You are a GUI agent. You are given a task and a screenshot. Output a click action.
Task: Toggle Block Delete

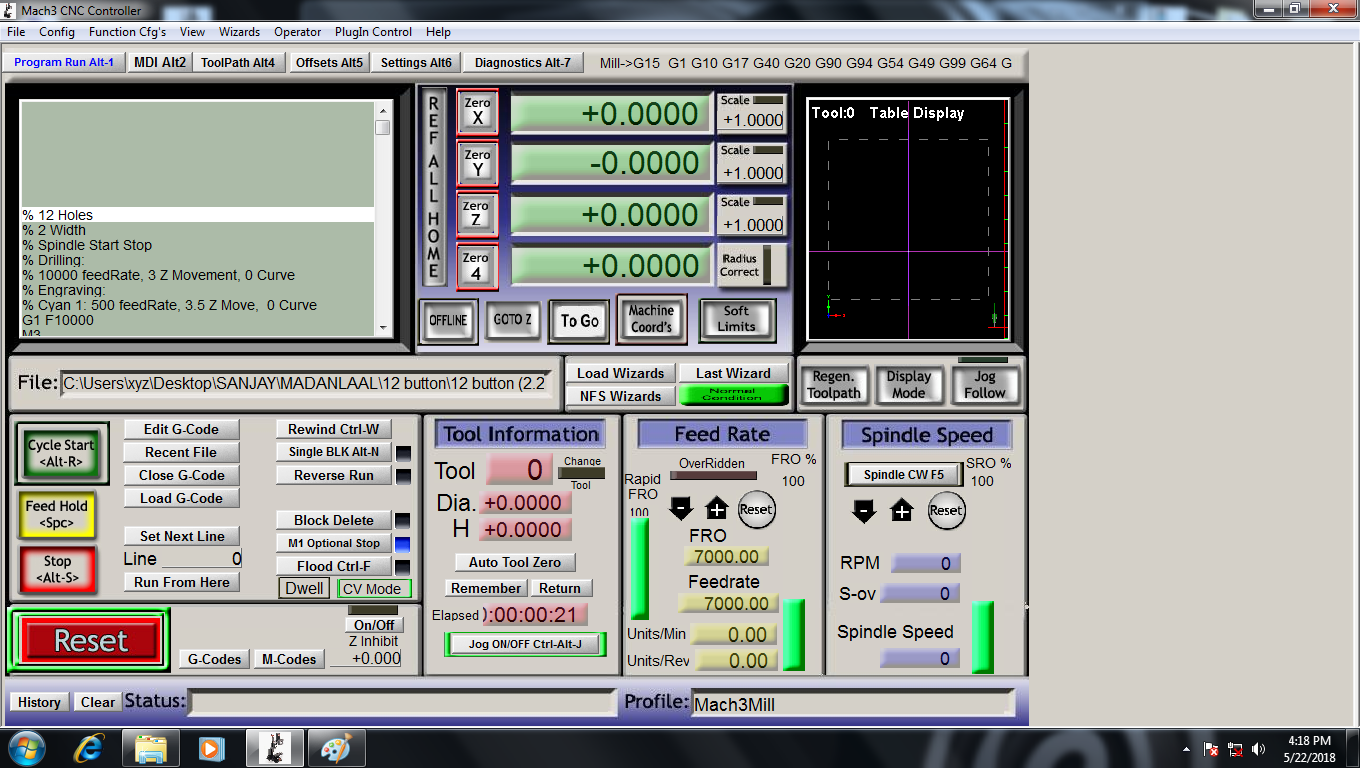[334, 520]
